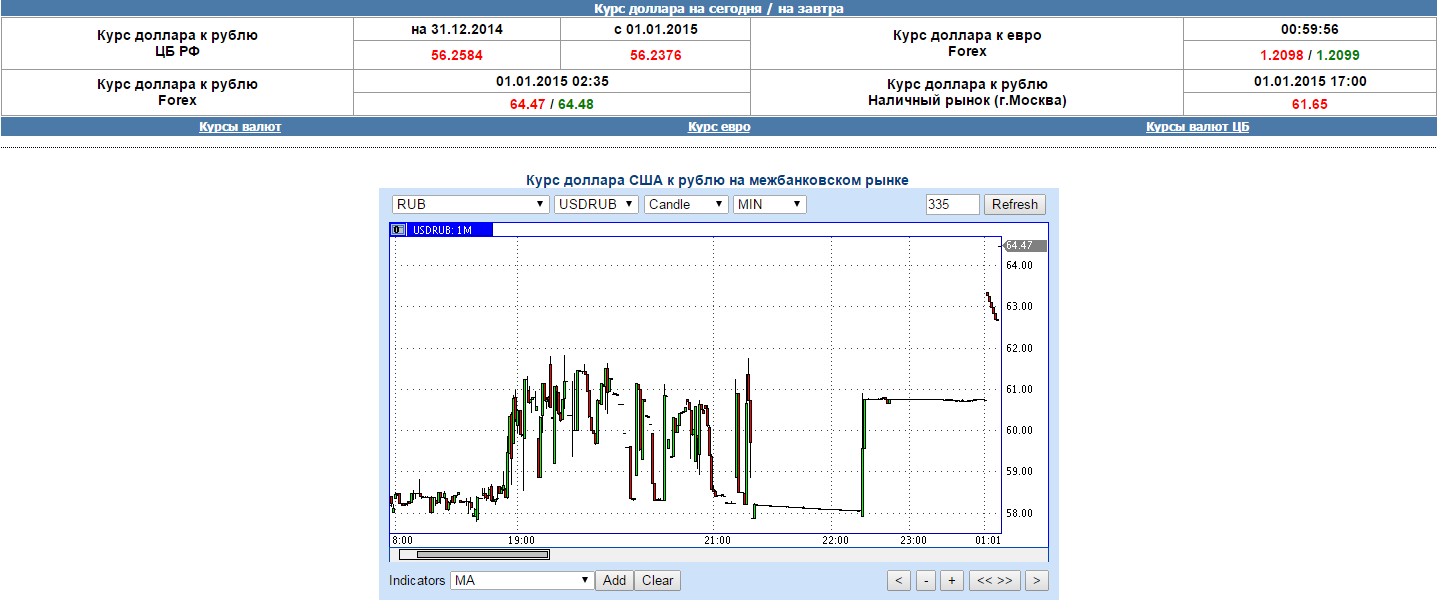Open the Курс евро link
This screenshot has height=609, width=1443.
(719, 127)
